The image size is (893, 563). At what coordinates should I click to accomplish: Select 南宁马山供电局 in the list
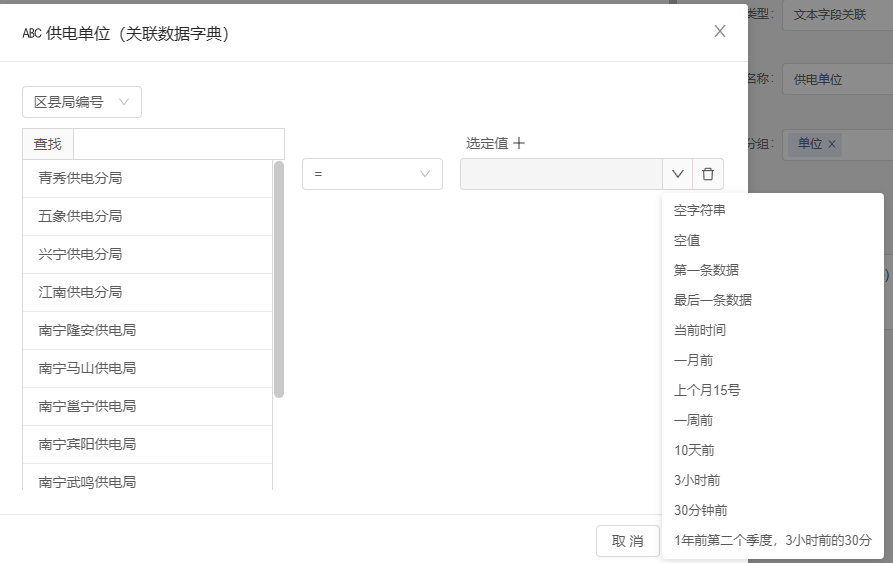pos(87,368)
